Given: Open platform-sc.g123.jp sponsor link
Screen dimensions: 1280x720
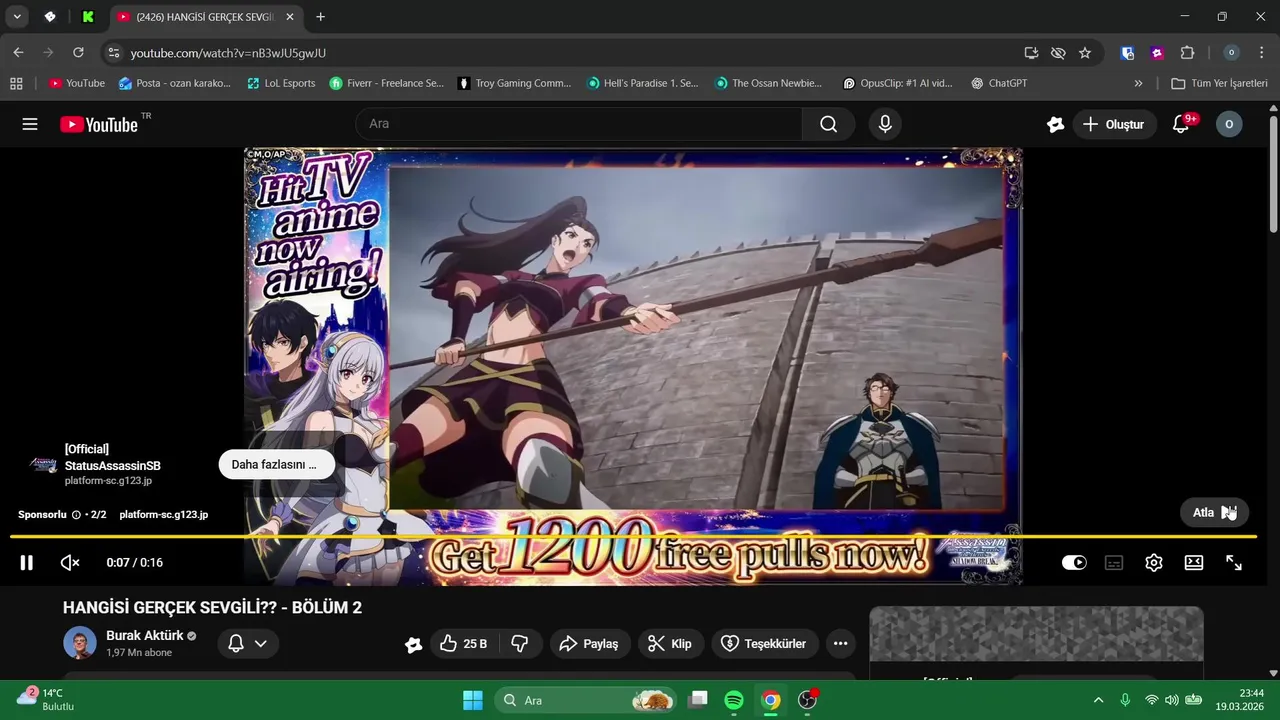Looking at the screenshot, I should point(164,514).
